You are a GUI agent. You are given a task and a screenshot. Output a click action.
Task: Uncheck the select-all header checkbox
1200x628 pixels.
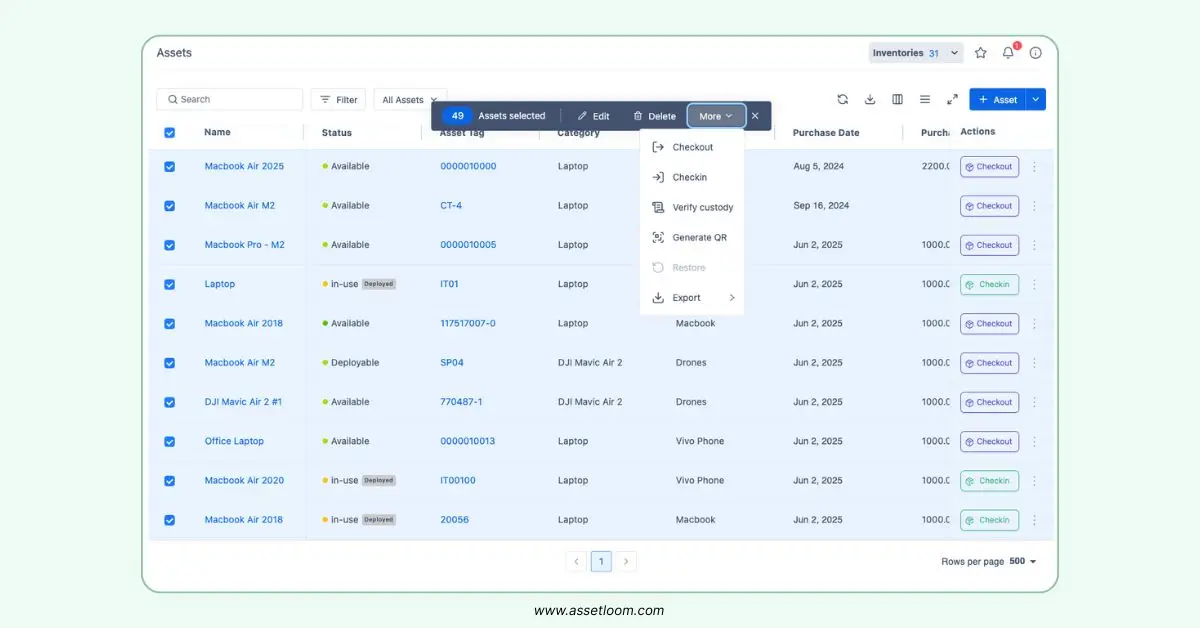point(169,133)
